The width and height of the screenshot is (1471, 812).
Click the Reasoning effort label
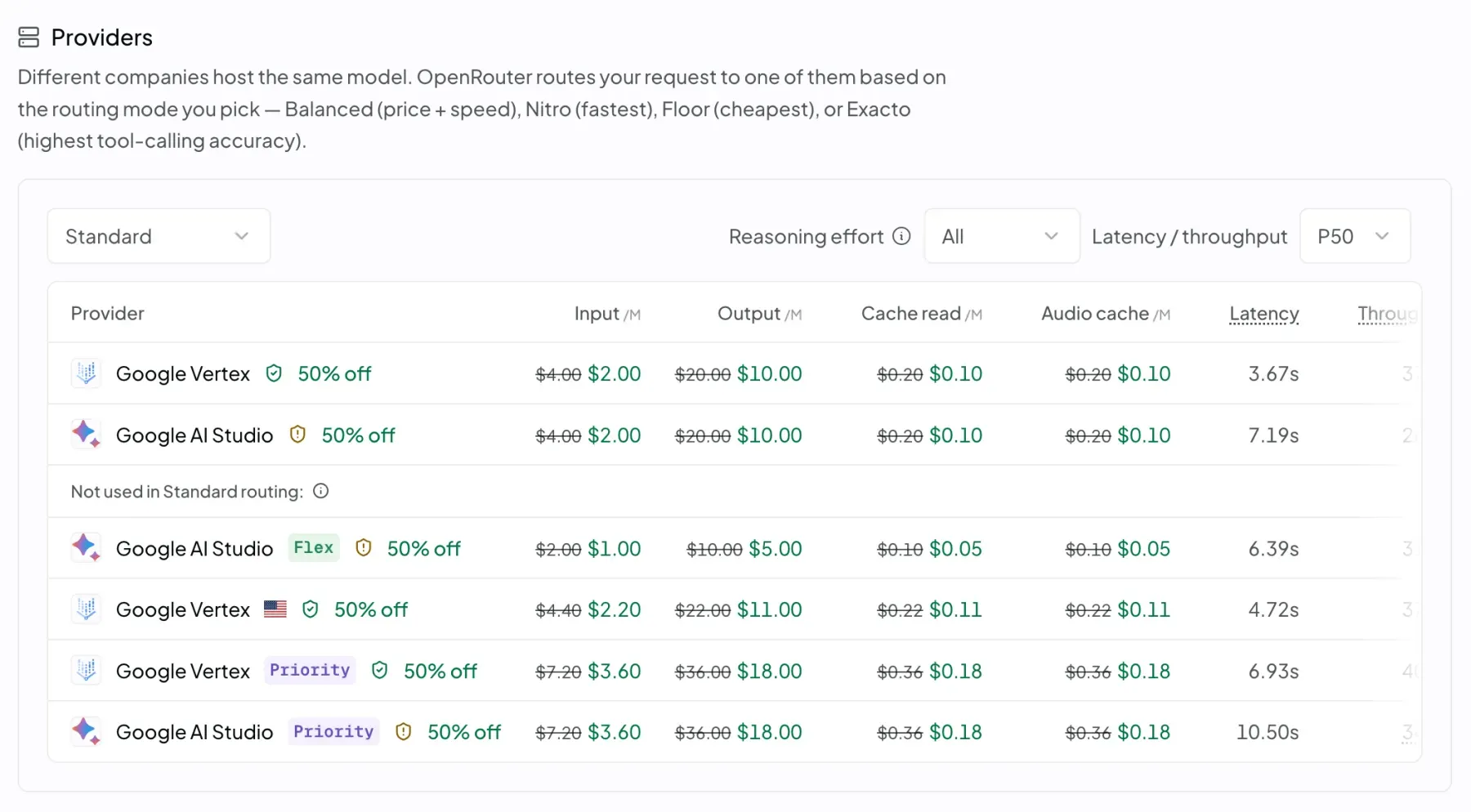click(x=807, y=236)
